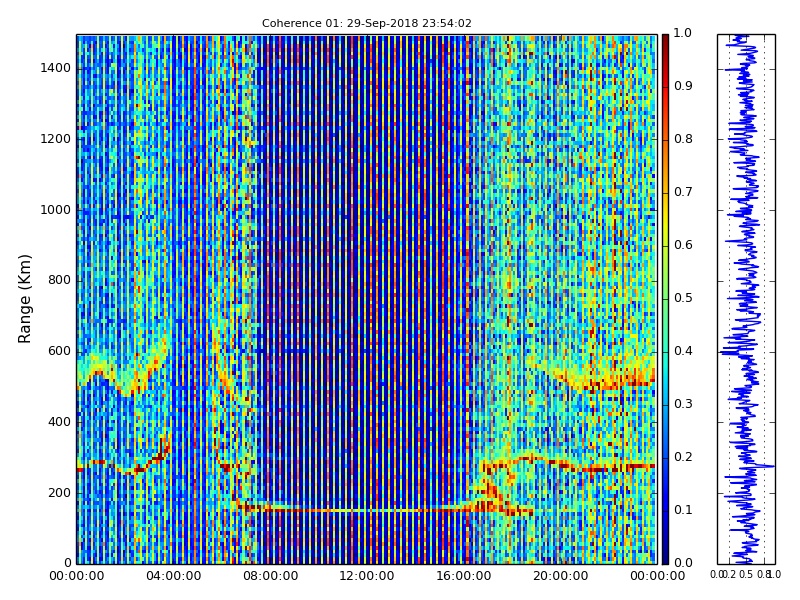The image size is (800, 600).
Task: Click the 0.5 label under profile plot
Action: point(746,574)
